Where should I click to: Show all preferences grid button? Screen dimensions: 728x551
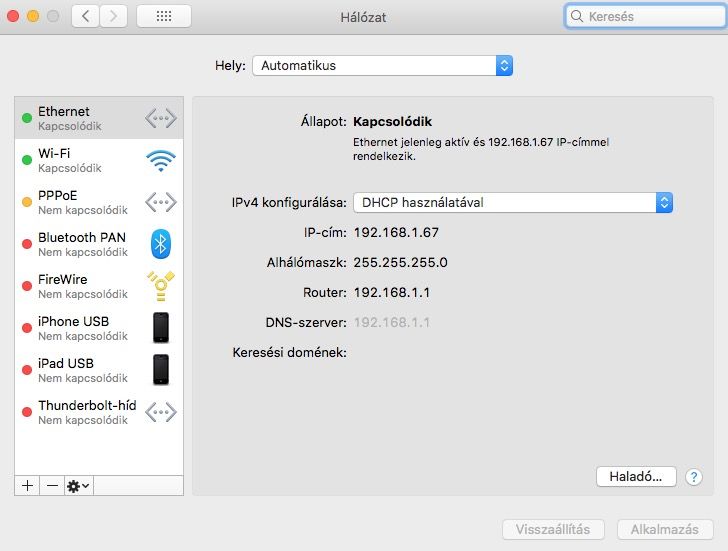(x=163, y=16)
